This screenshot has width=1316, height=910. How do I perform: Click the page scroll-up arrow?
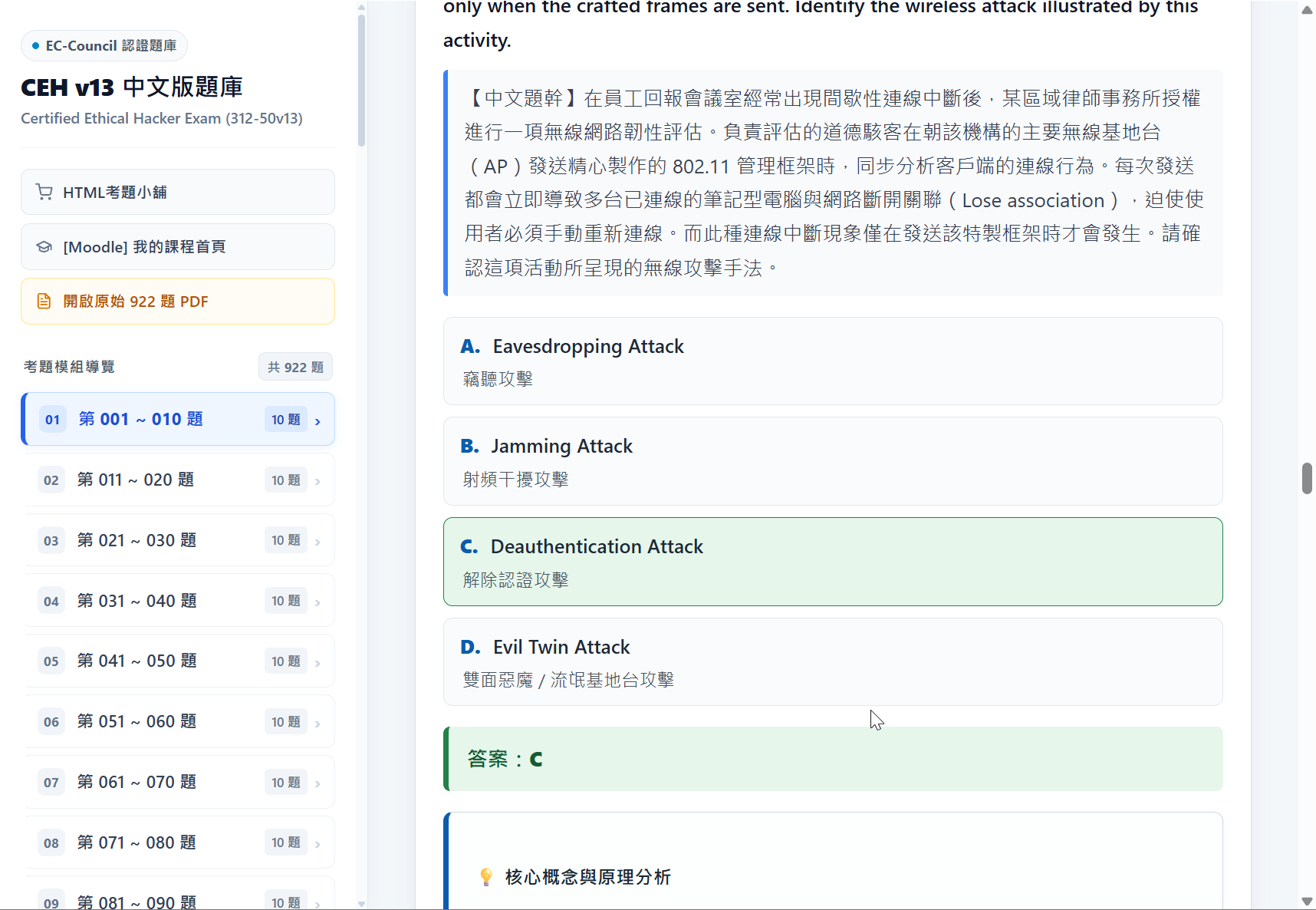pyautogui.click(x=1307, y=10)
